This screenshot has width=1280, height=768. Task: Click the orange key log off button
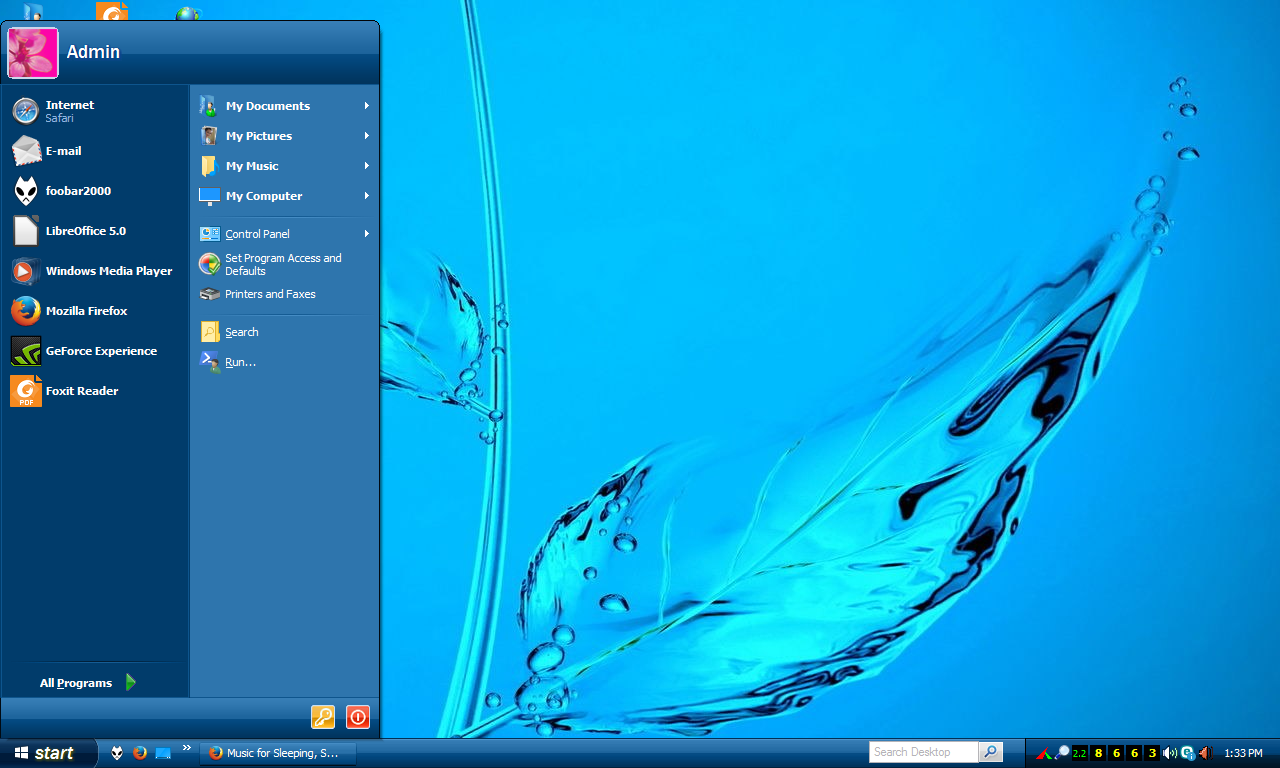pos(322,717)
